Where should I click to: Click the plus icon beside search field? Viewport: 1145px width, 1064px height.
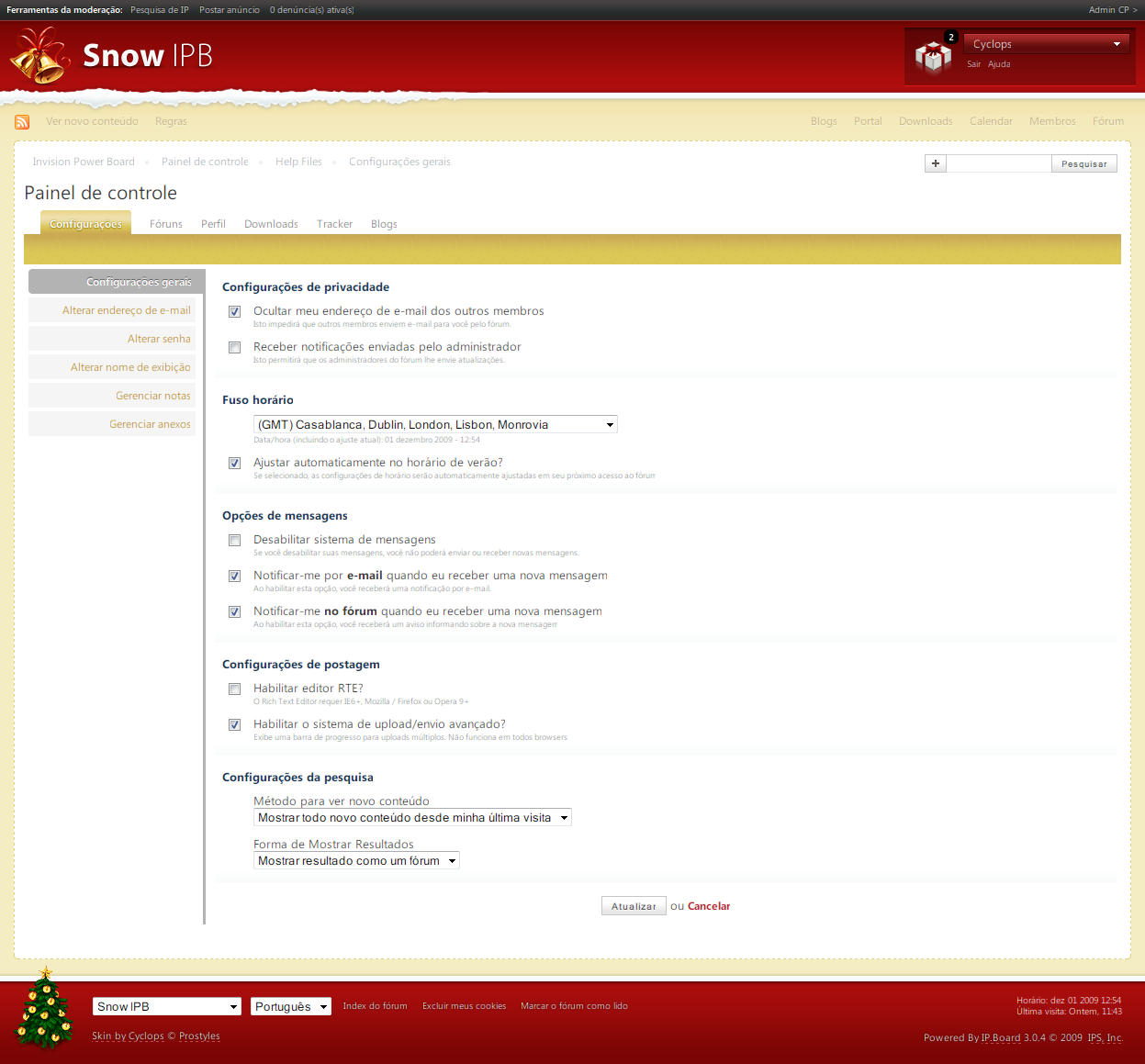click(x=935, y=163)
